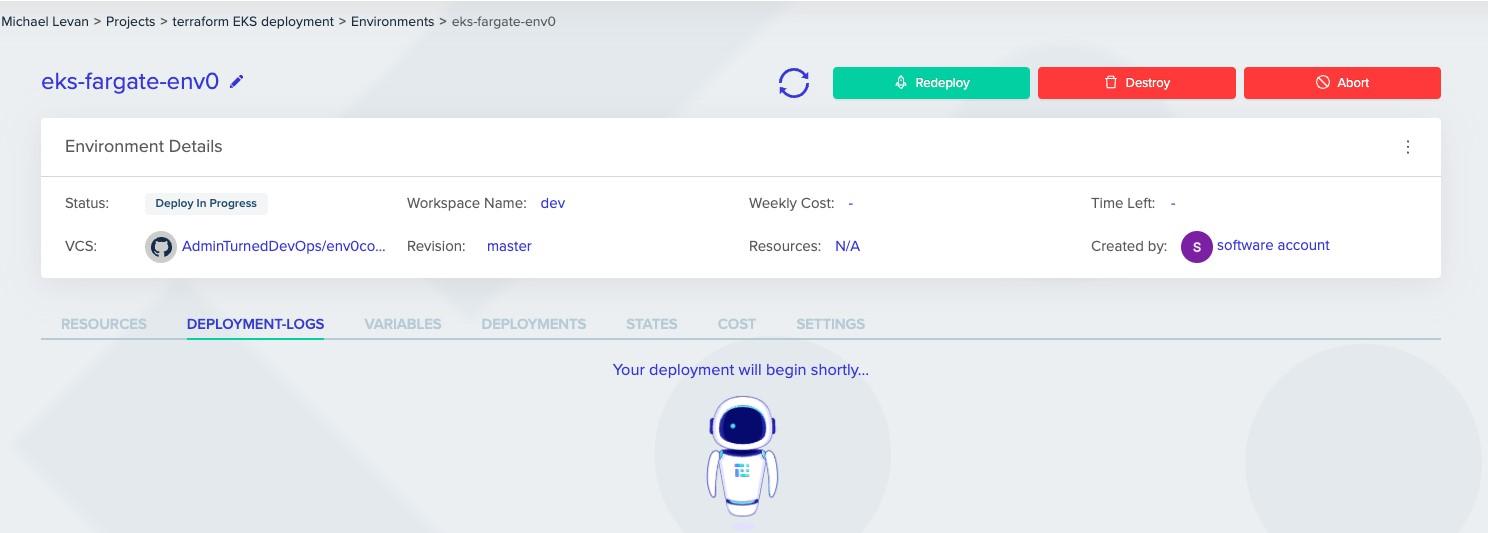Click the env0 robot illustration
Viewport: 1488px width, 533px height.
click(742, 456)
